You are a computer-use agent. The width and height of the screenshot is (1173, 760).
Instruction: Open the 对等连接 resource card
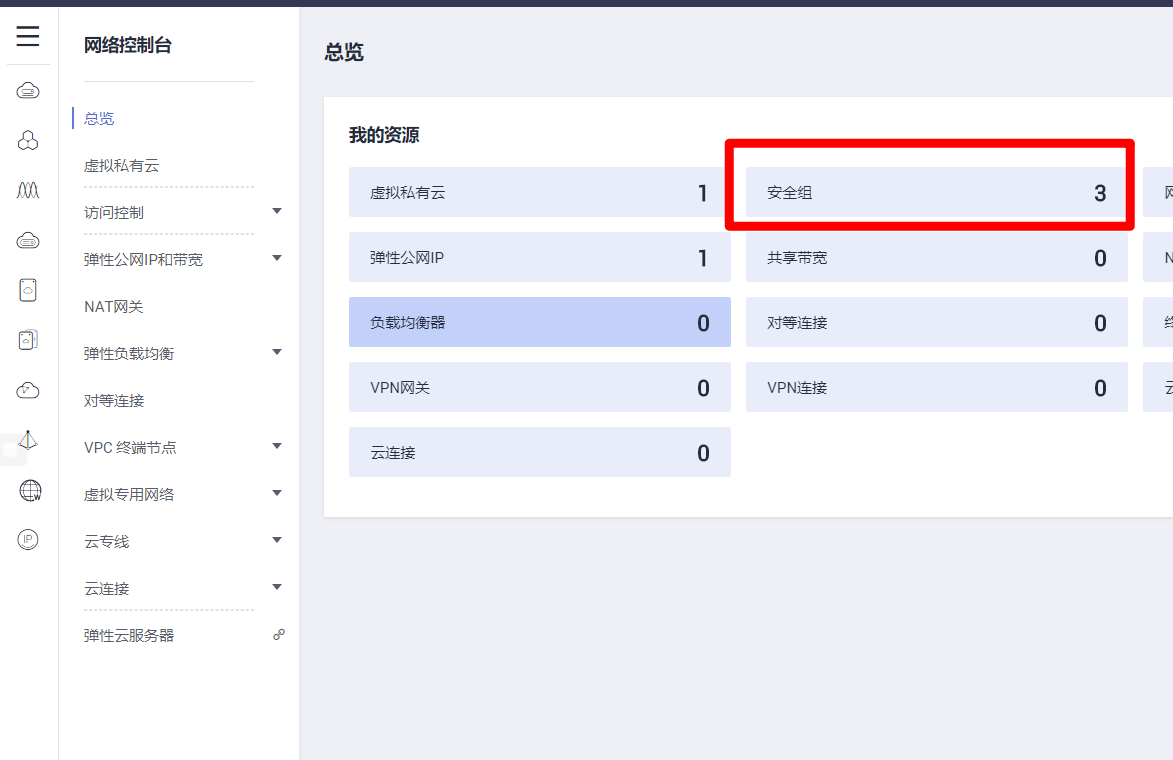coord(937,322)
